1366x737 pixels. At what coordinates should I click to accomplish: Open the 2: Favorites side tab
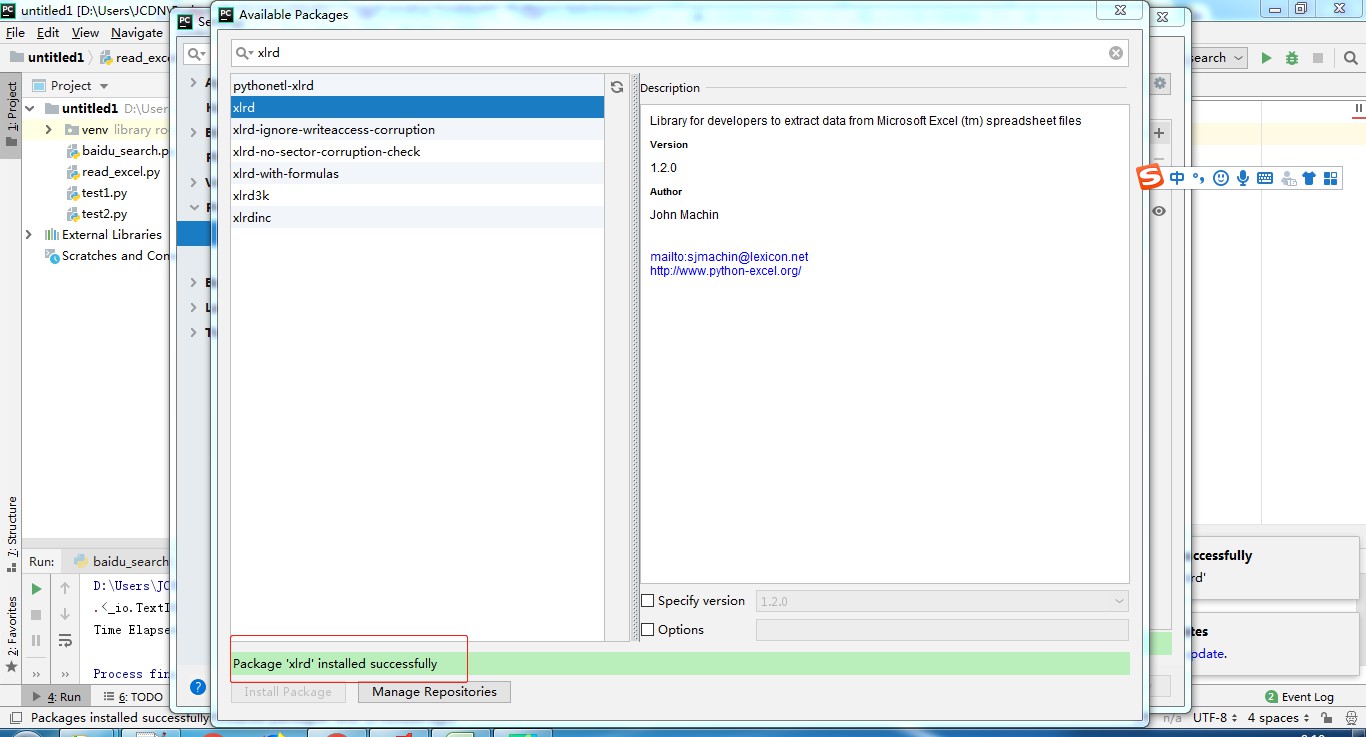click(x=11, y=633)
